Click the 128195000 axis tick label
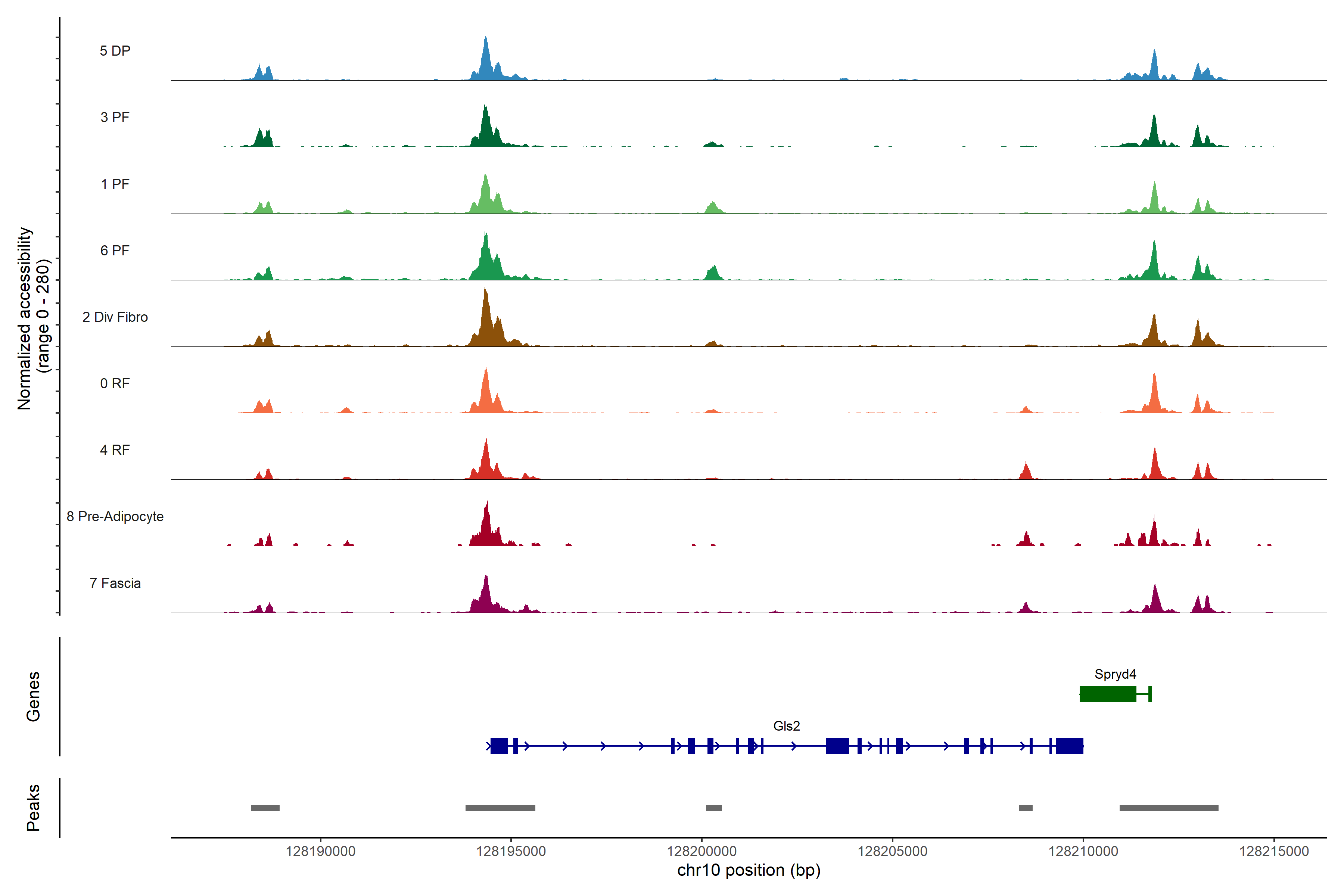The width and height of the screenshot is (1344, 896). pos(511,852)
